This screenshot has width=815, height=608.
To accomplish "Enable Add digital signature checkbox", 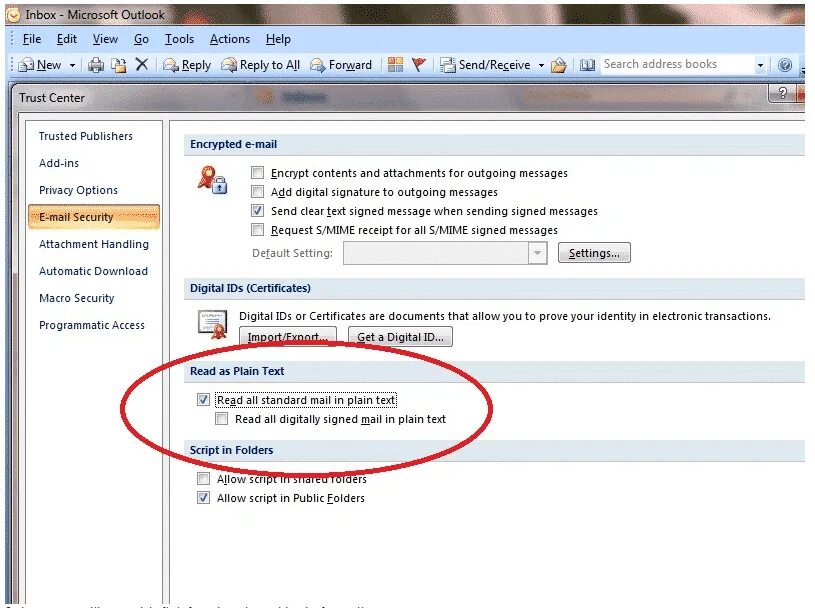I will click(x=257, y=192).
